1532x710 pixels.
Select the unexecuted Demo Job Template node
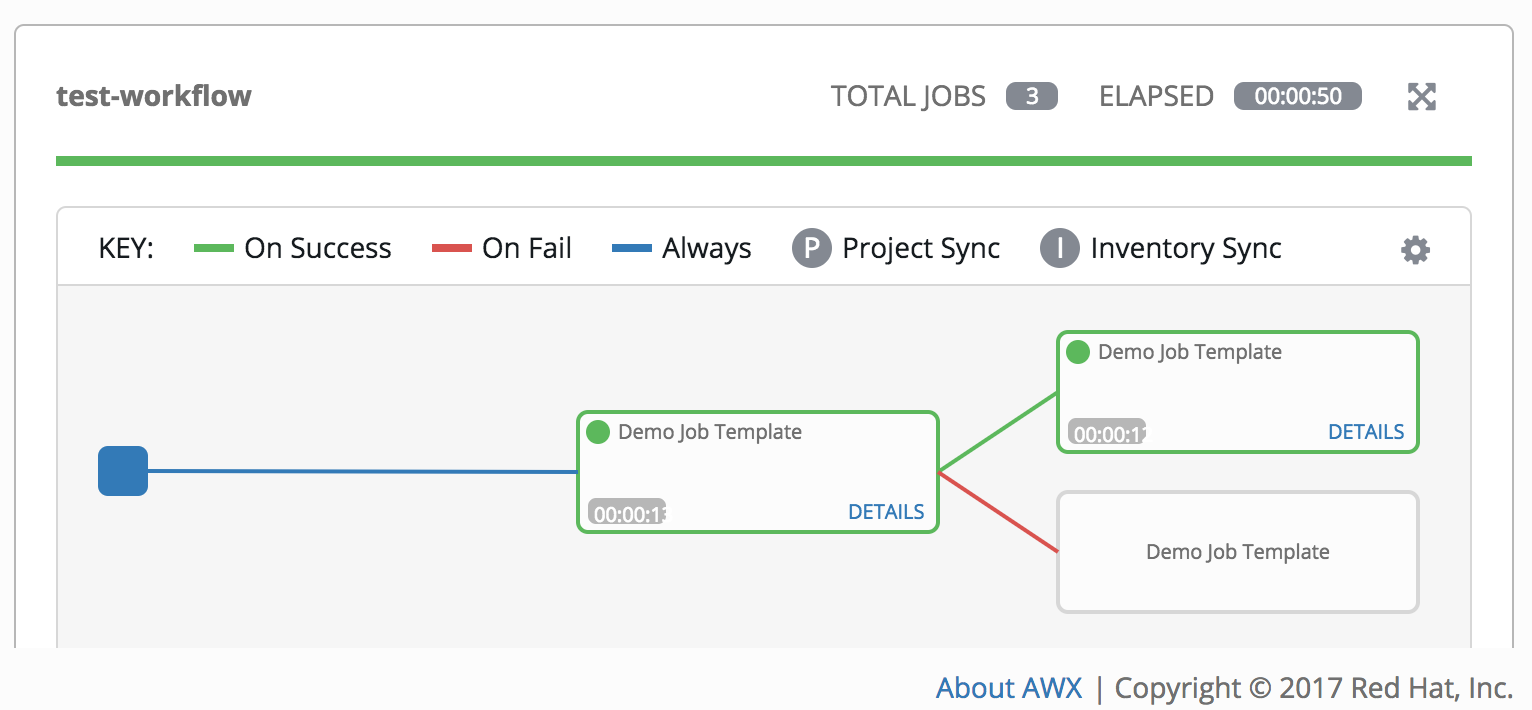tap(1238, 552)
